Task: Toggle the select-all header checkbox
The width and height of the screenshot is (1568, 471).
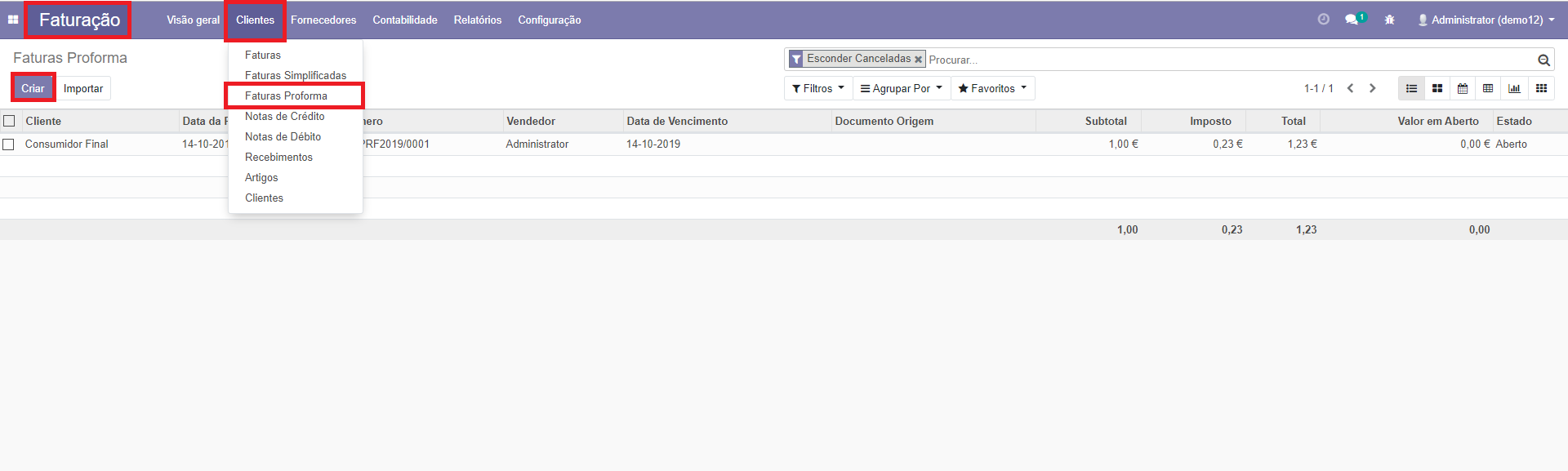Action: click(9, 121)
